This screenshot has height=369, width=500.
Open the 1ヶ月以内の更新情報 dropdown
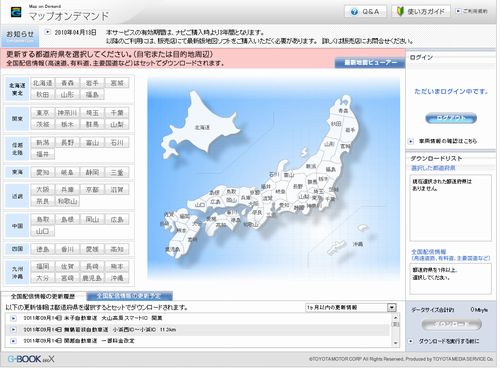(x=351, y=307)
